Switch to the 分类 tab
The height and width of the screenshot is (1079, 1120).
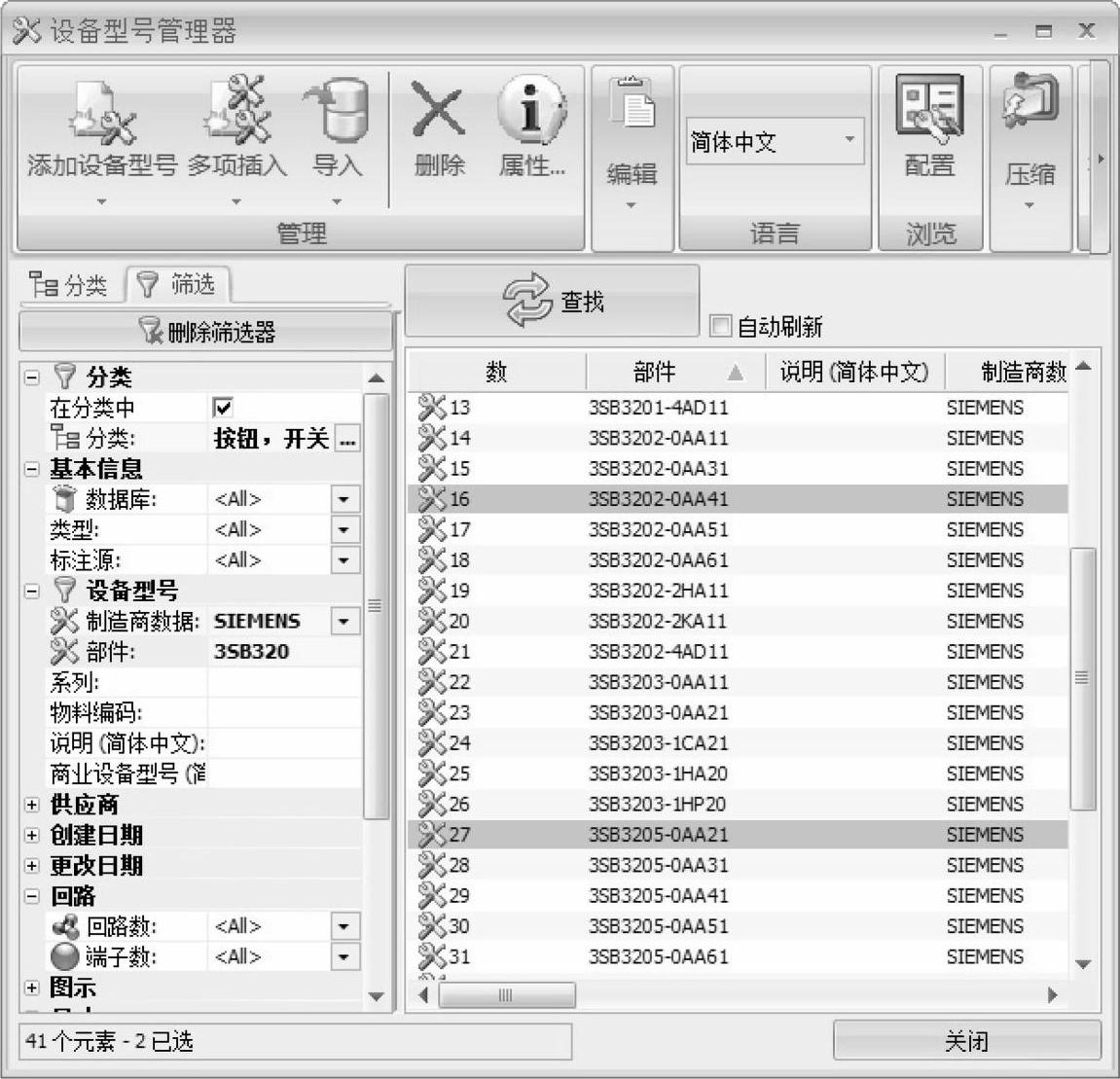pyautogui.click(x=69, y=285)
